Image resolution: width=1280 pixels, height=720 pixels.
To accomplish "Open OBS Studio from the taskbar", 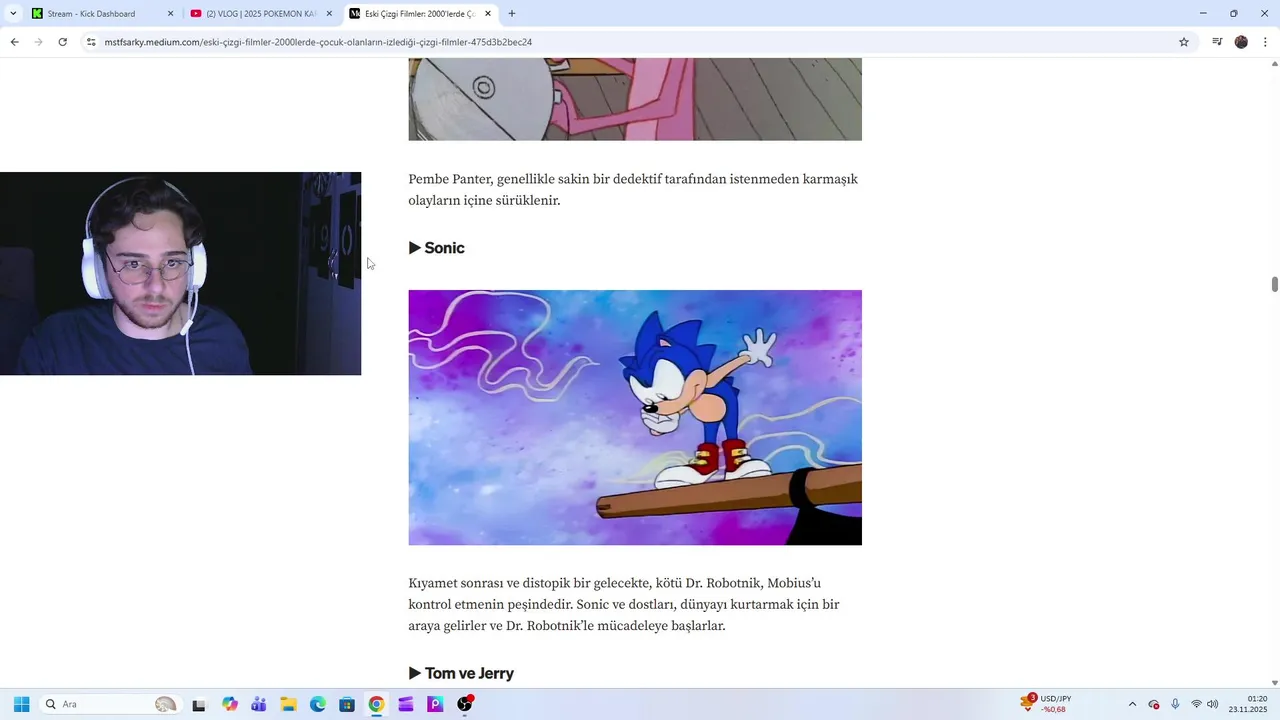I will [465, 704].
